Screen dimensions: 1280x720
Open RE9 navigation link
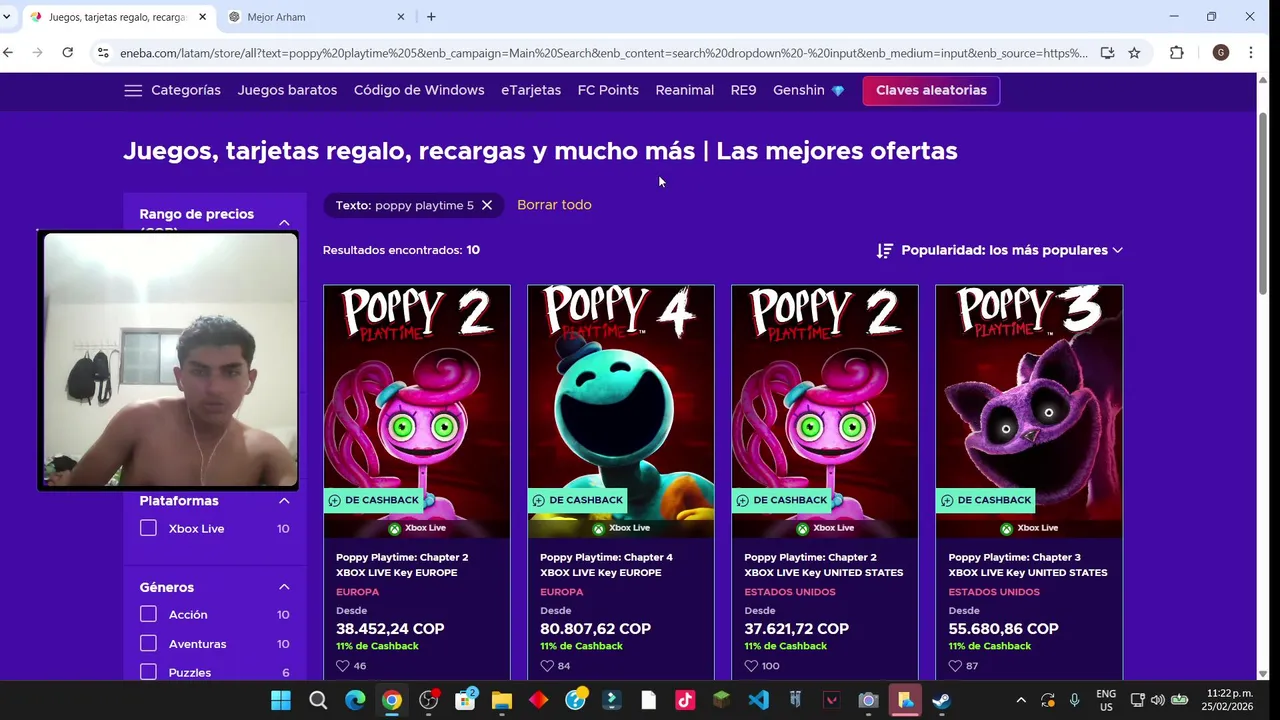(743, 90)
